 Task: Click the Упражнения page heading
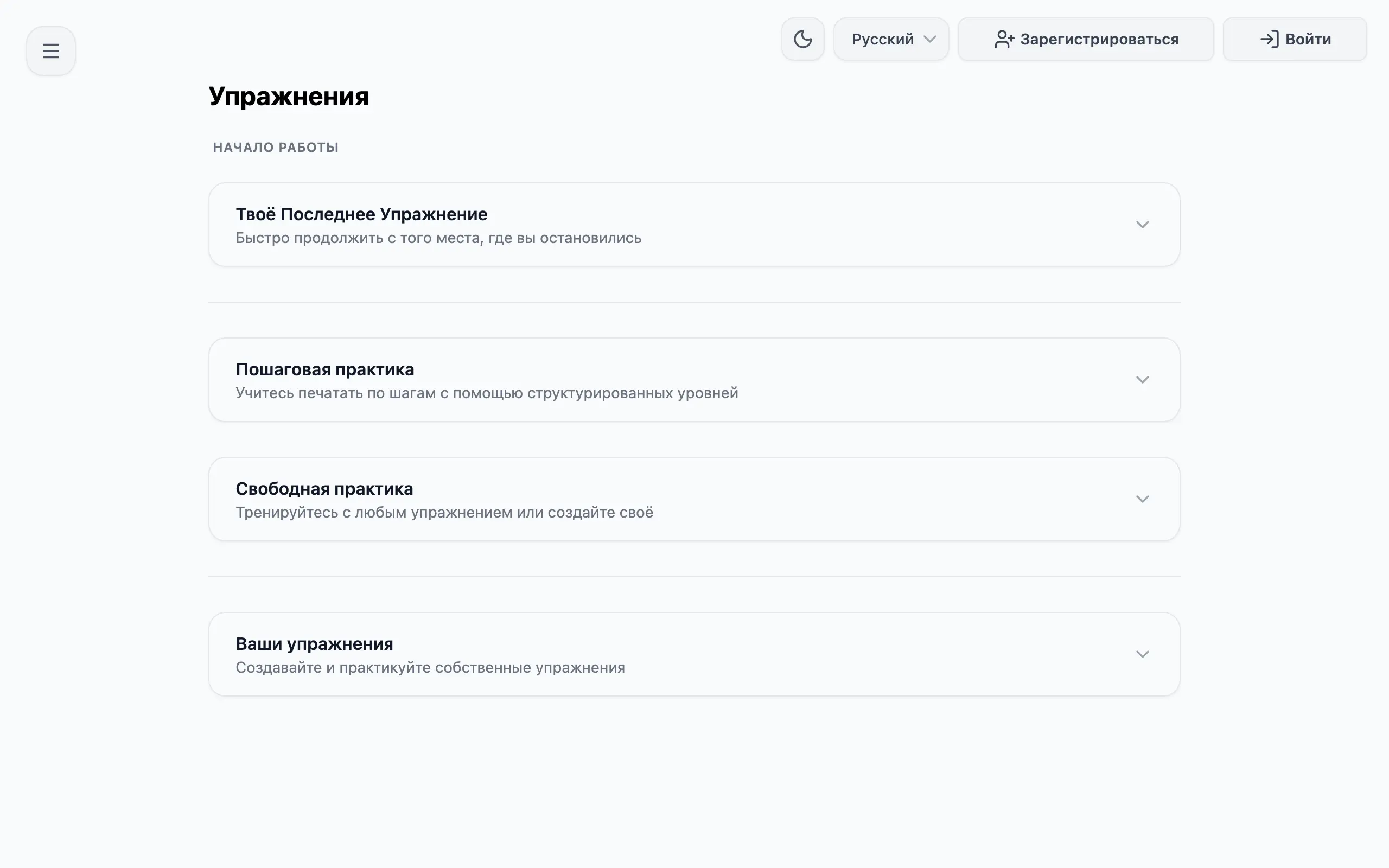[x=289, y=96]
